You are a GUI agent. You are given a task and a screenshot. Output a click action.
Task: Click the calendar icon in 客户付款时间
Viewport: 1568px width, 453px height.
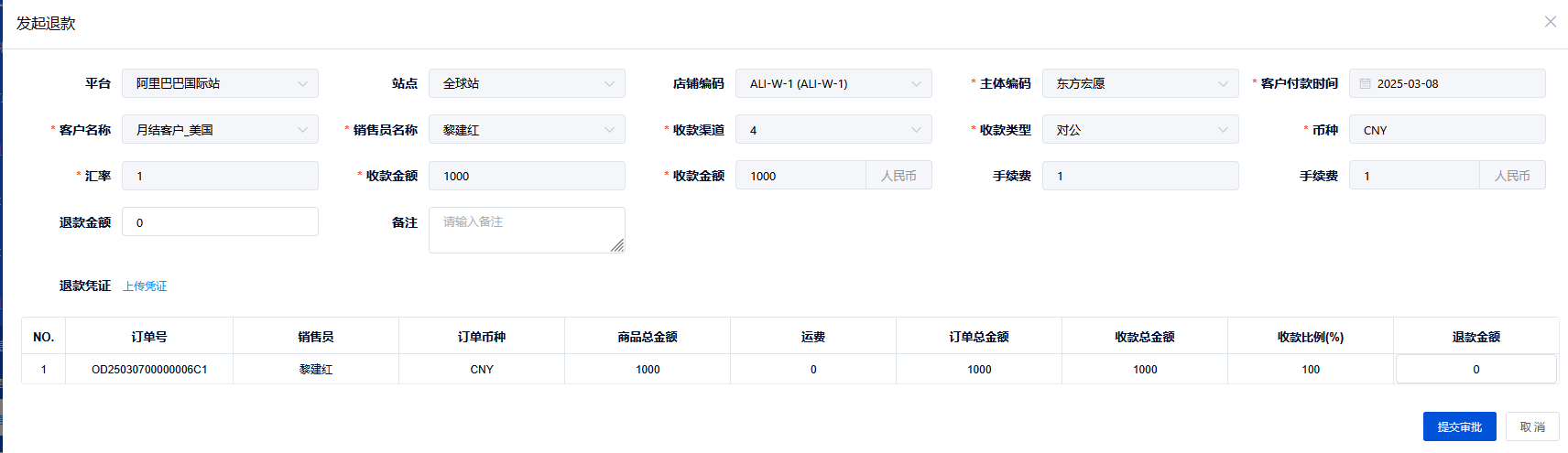pos(1365,83)
